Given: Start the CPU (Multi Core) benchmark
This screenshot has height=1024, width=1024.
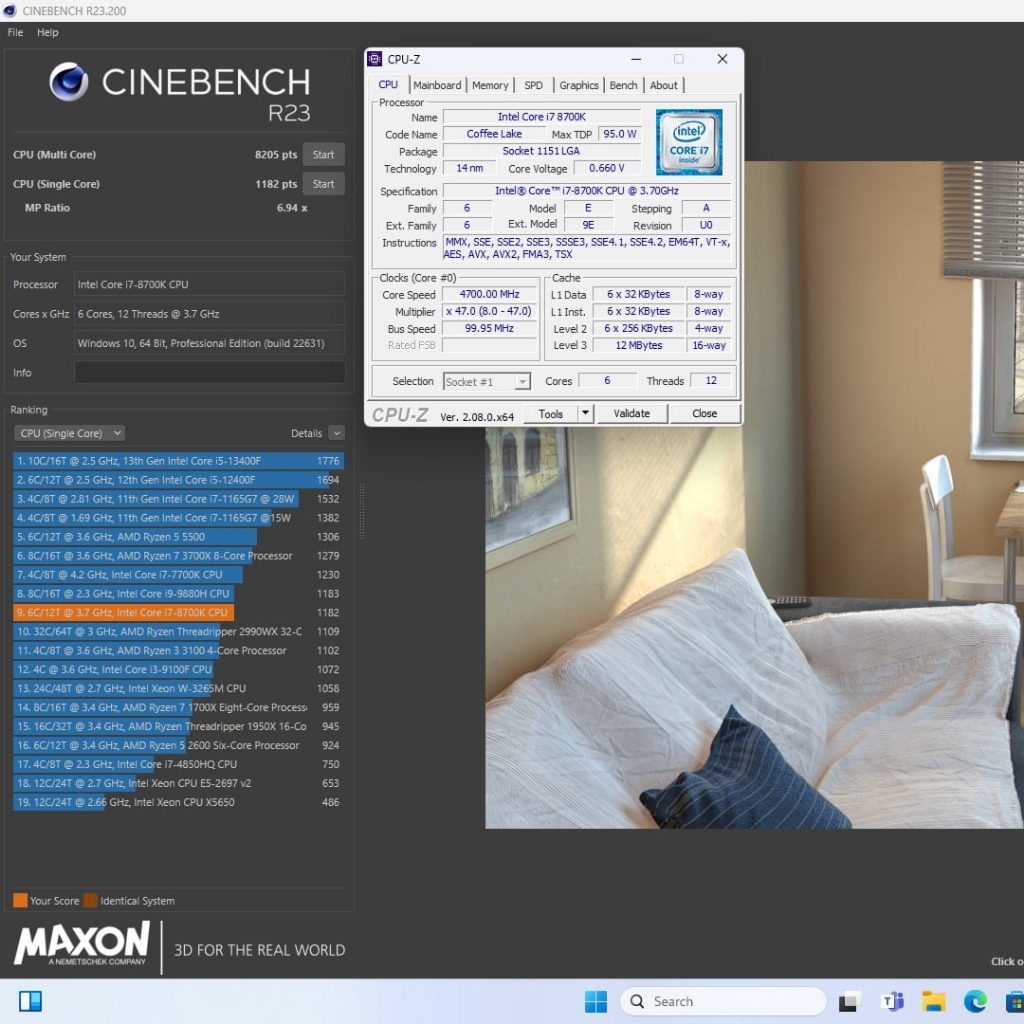Looking at the screenshot, I should click(x=323, y=155).
